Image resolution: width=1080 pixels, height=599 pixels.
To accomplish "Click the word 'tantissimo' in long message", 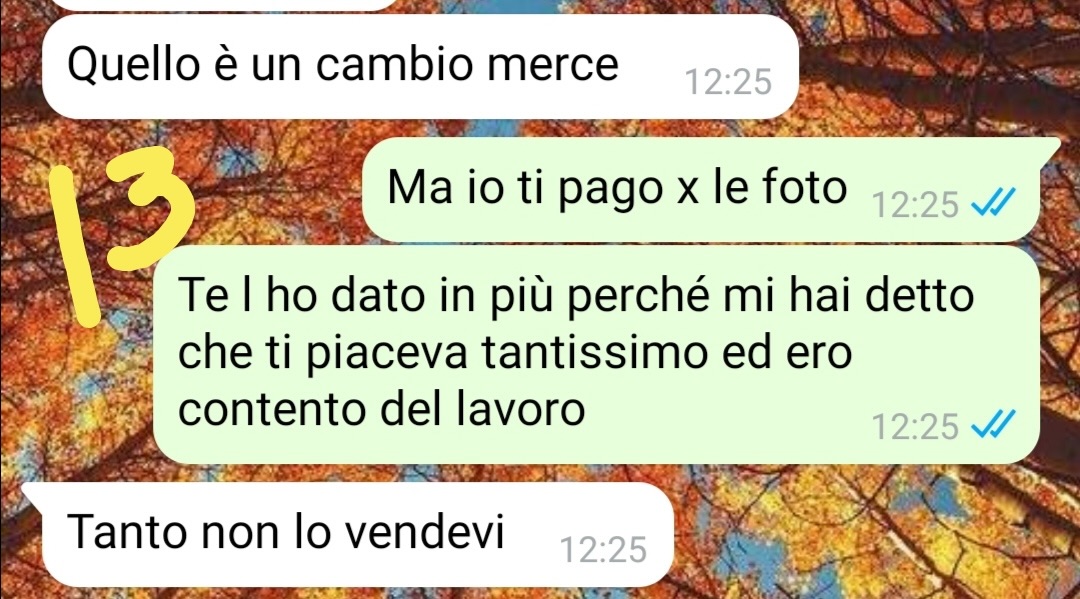I will [x=594, y=352].
